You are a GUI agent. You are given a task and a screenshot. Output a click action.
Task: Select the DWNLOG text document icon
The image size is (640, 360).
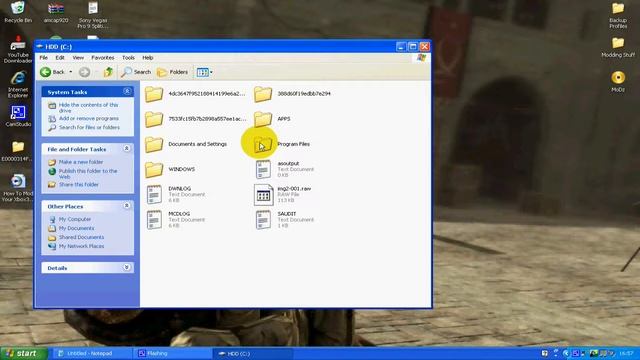(154, 195)
